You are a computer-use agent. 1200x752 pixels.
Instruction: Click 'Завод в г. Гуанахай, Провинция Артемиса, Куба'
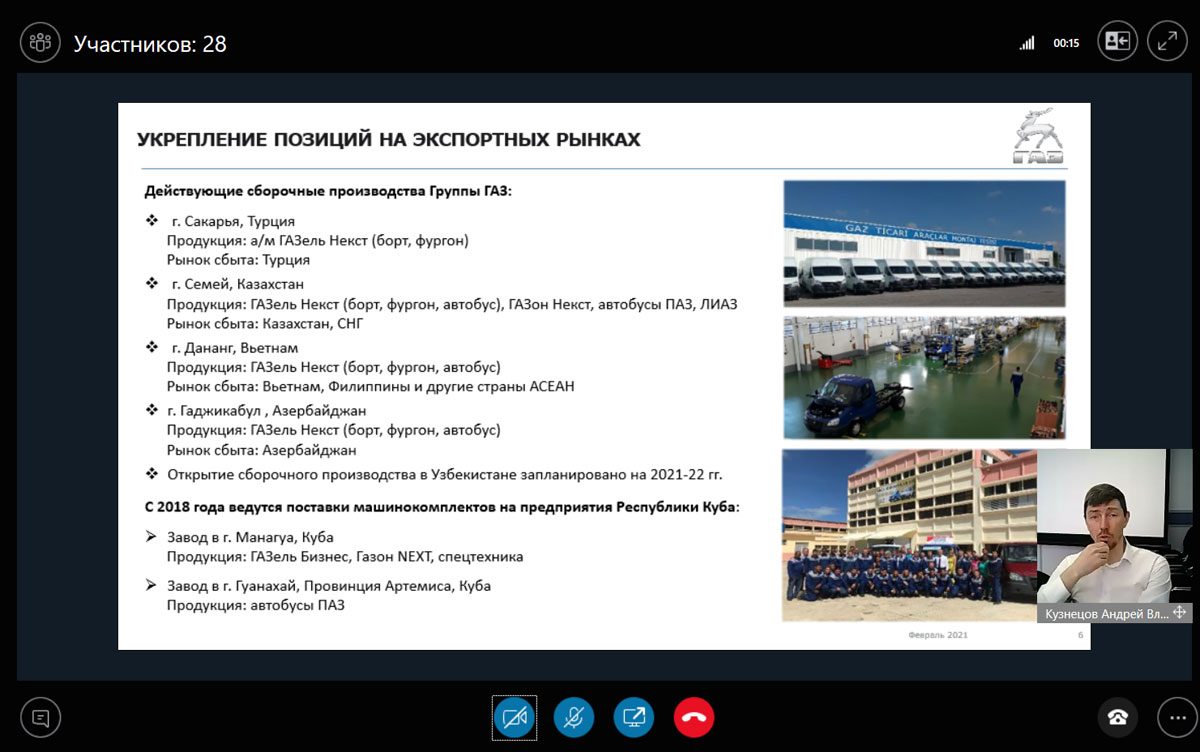(x=329, y=586)
